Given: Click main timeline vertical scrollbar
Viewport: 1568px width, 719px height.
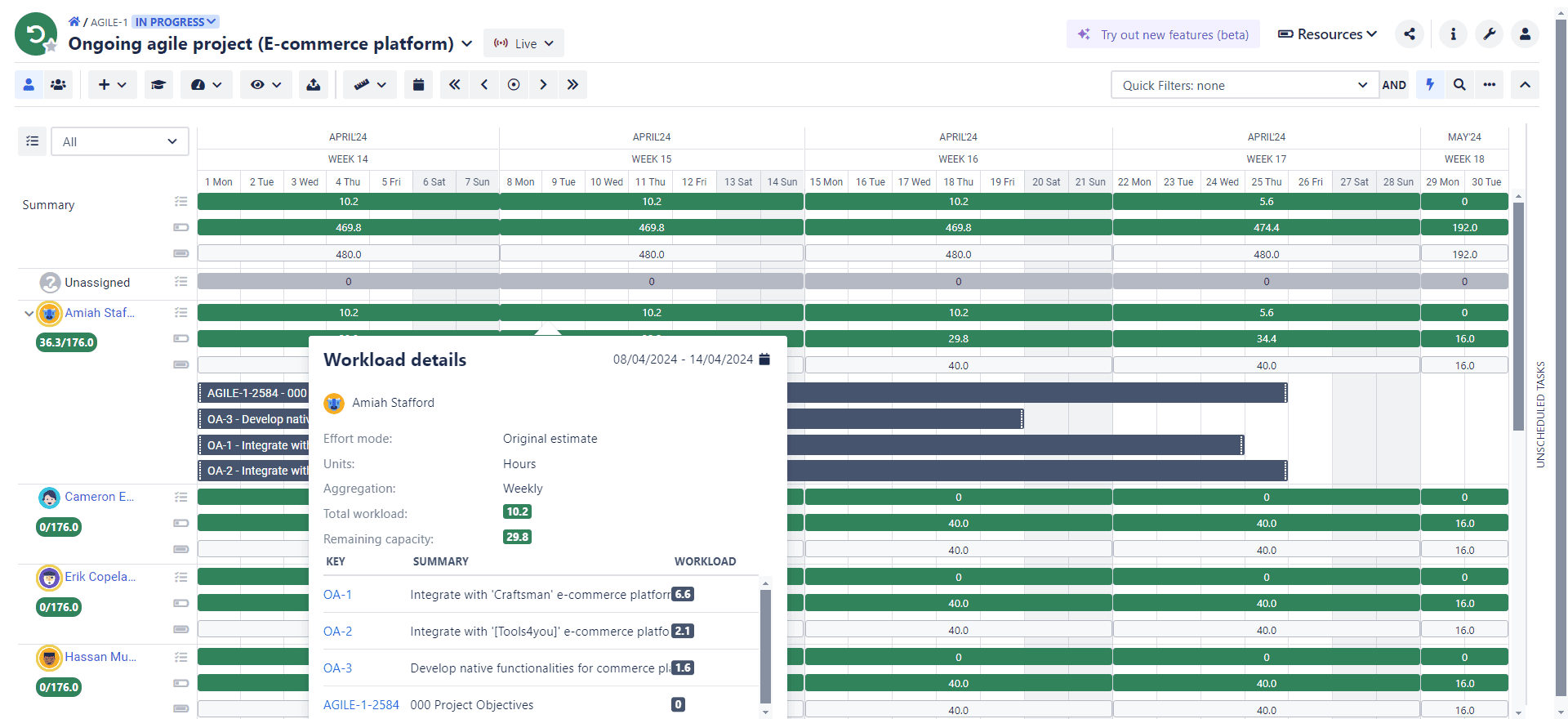Looking at the screenshot, I should [x=1518, y=315].
